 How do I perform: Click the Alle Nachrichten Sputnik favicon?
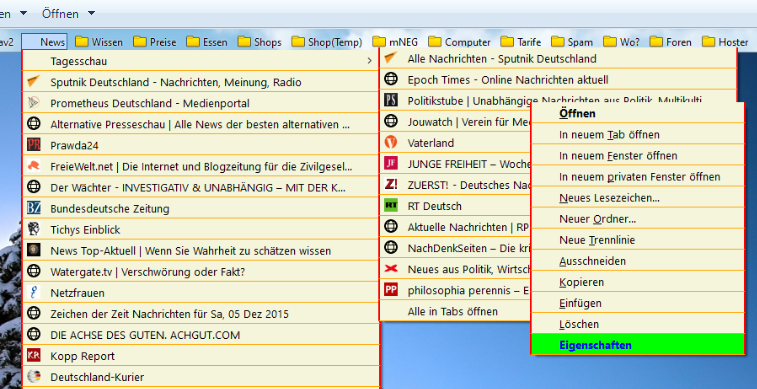pos(391,58)
